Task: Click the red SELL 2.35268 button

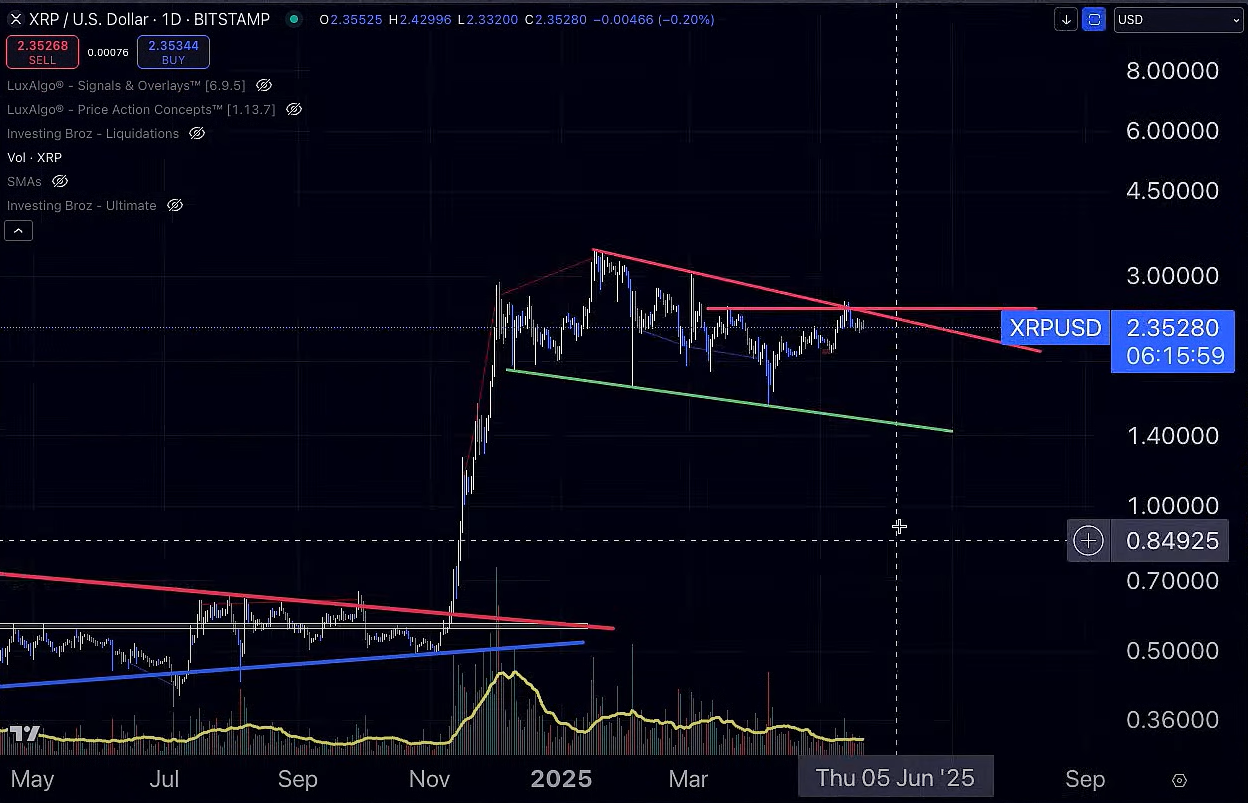Action: coord(42,51)
